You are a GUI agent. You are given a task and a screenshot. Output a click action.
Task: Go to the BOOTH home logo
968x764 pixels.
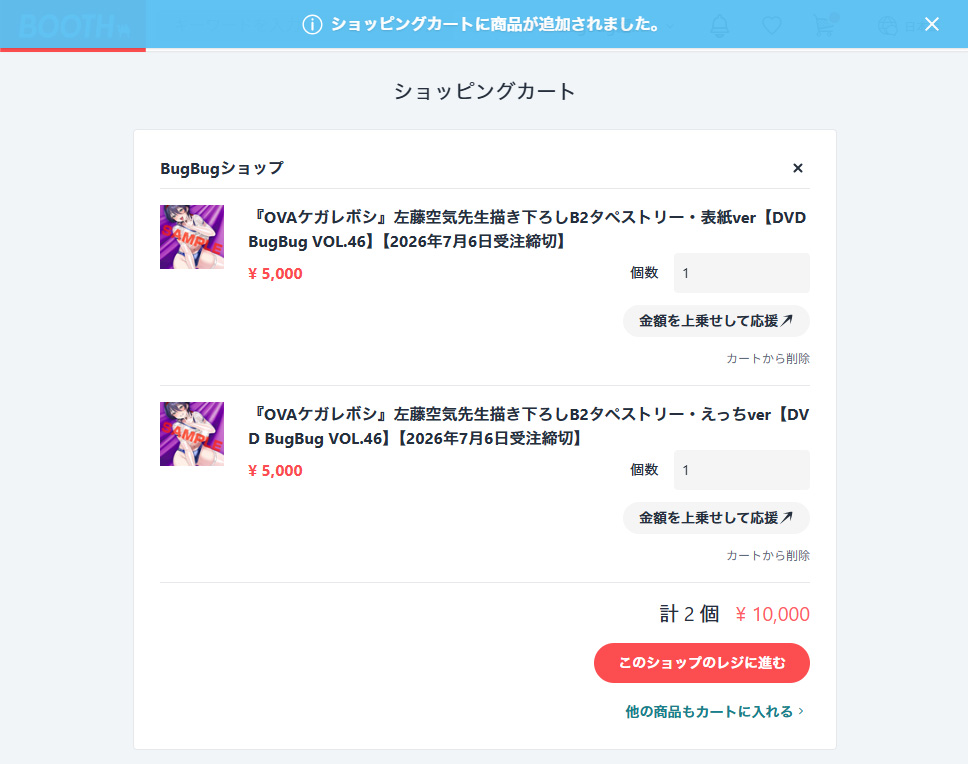click(67, 25)
